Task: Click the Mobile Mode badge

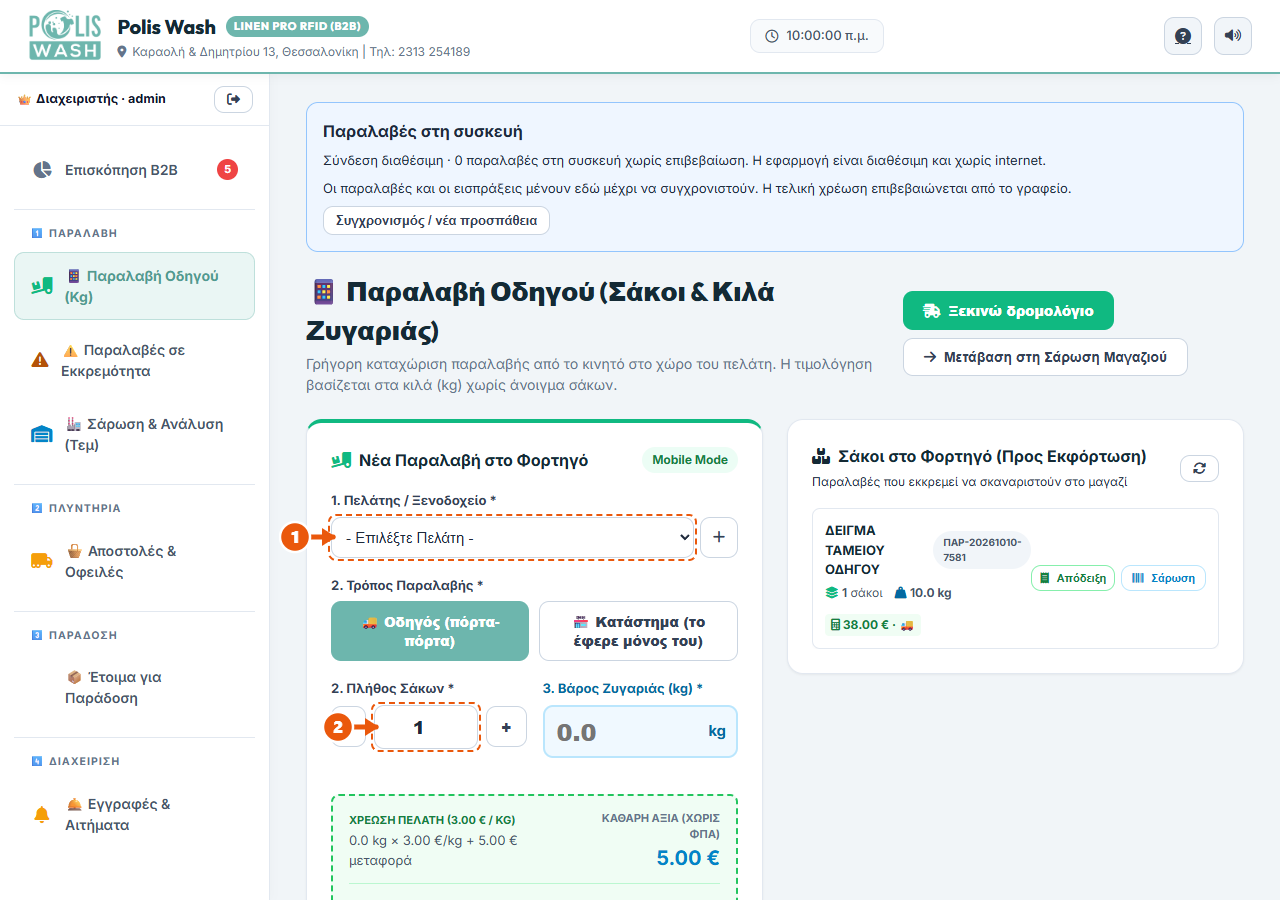Action: pyautogui.click(x=690, y=460)
